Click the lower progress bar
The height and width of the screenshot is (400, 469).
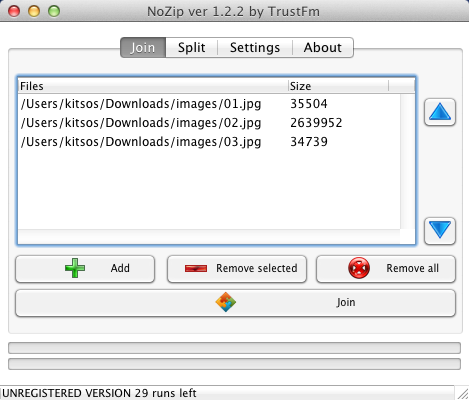[234, 364]
